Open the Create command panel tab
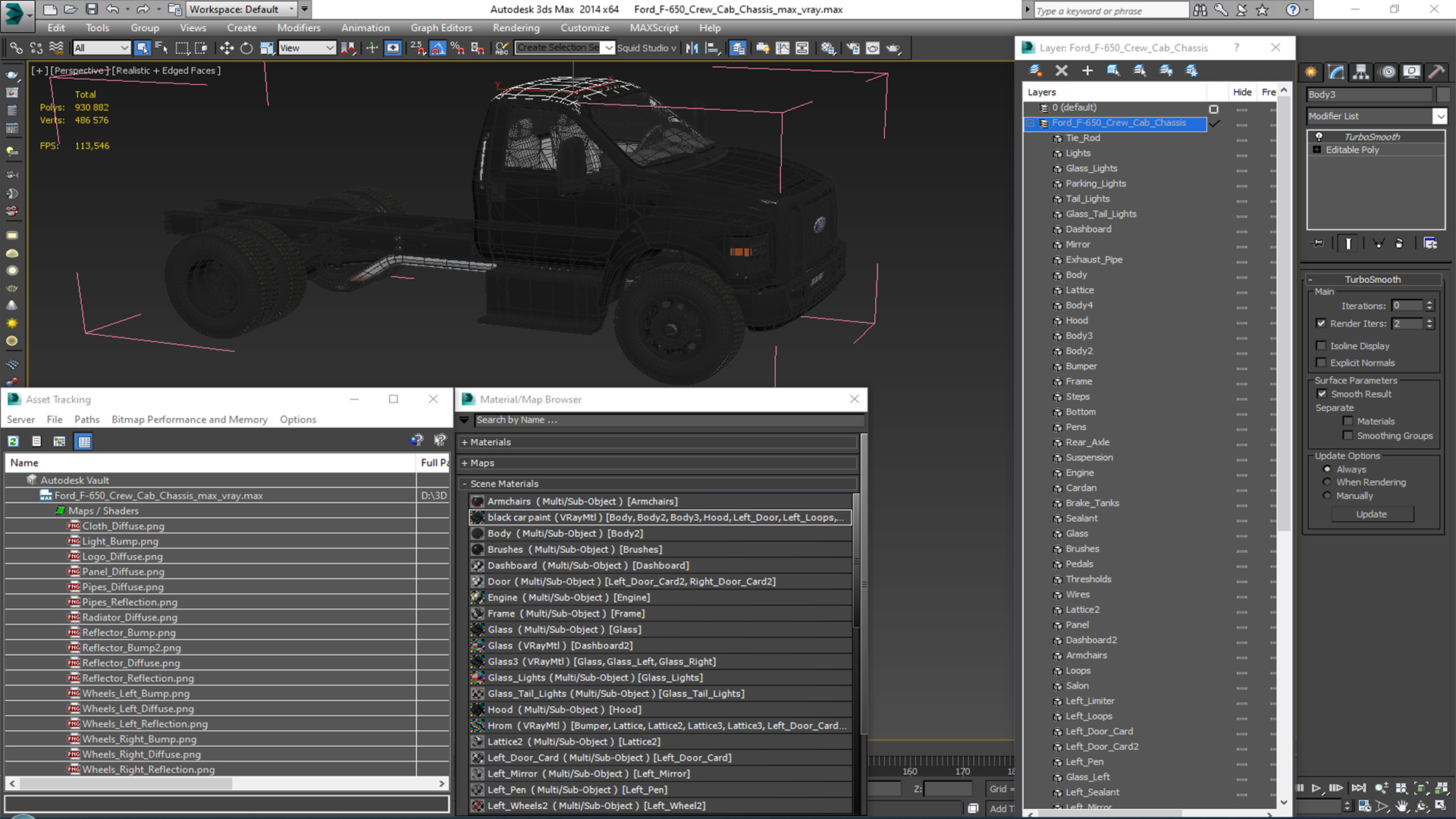Image resolution: width=1456 pixels, height=819 pixels. coord(1311,72)
